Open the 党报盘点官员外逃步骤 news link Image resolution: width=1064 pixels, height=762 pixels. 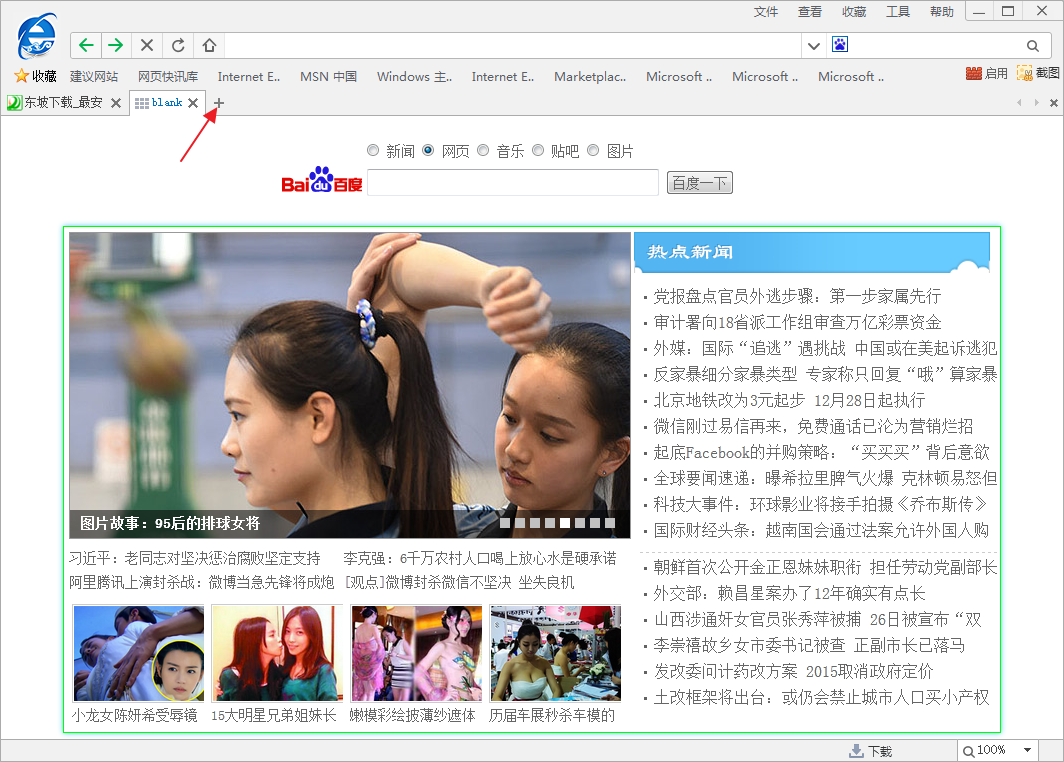coord(797,297)
